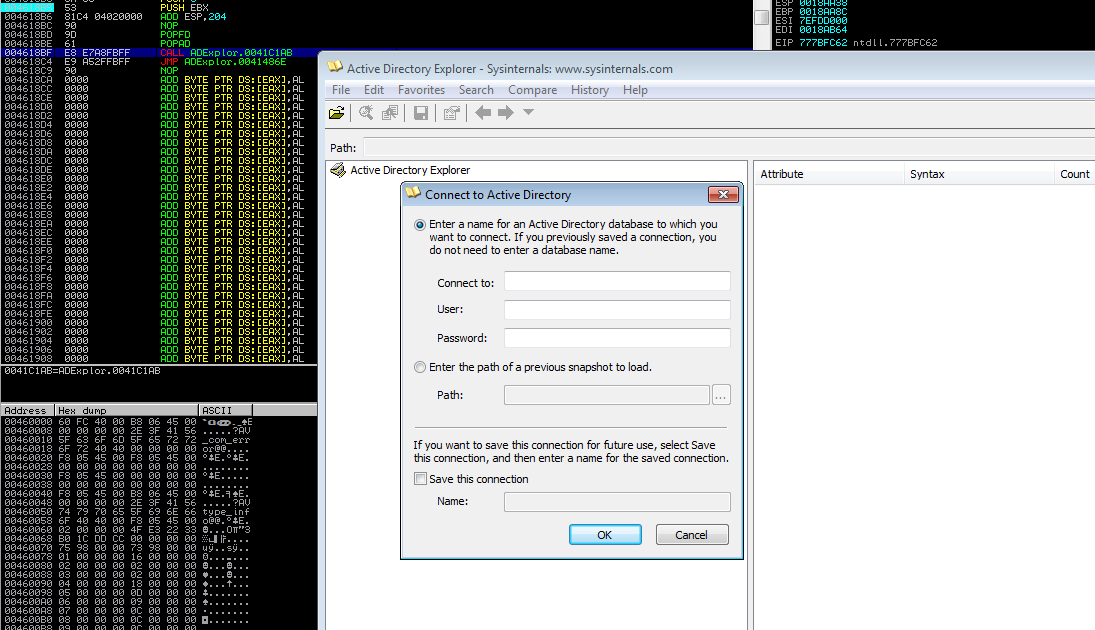
Task: Click the Connect to input field
Action: 617,282
